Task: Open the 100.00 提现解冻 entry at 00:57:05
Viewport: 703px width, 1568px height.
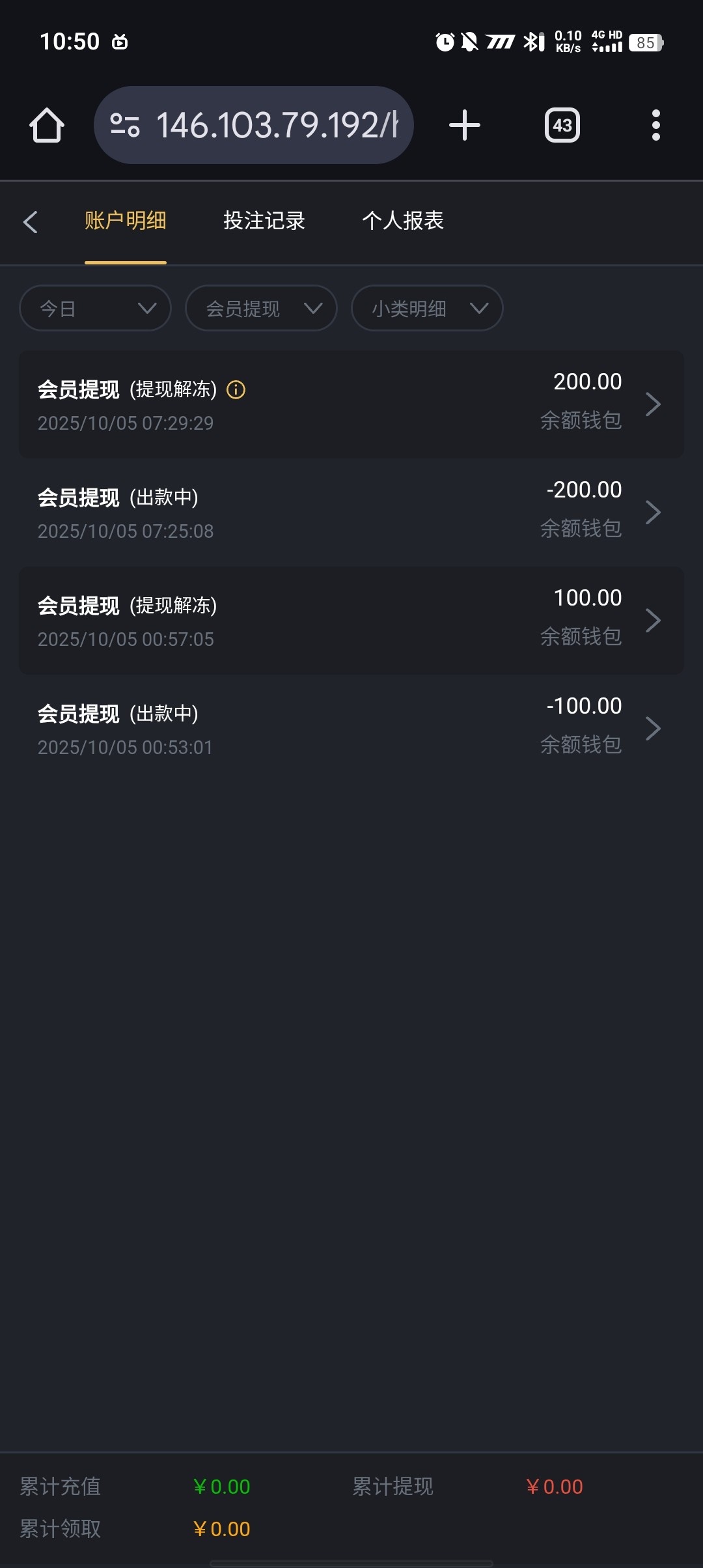Action: point(351,621)
